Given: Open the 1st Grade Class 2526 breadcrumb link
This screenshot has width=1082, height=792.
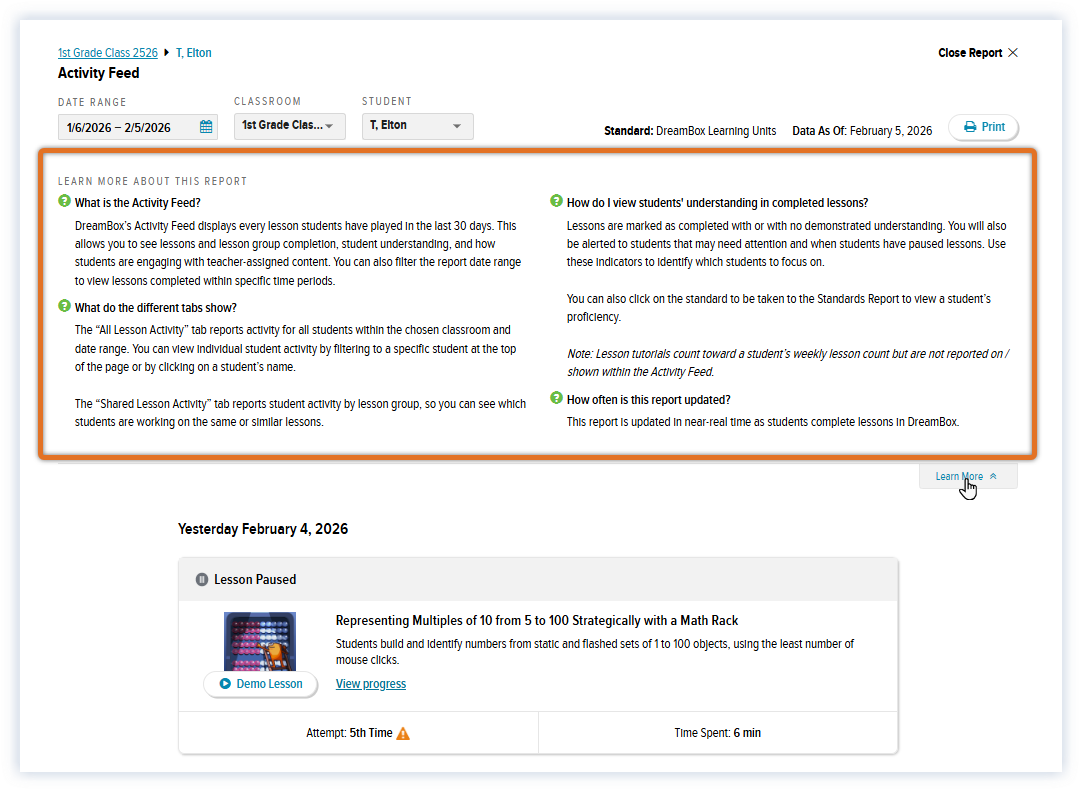Looking at the screenshot, I should 108,52.
